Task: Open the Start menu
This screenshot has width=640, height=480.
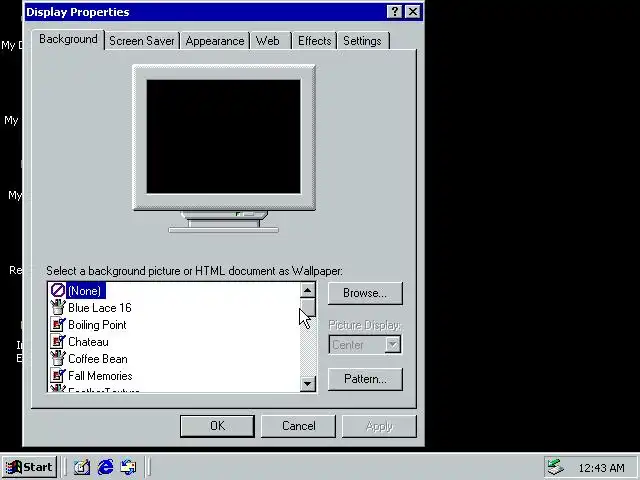Action: coord(29,467)
